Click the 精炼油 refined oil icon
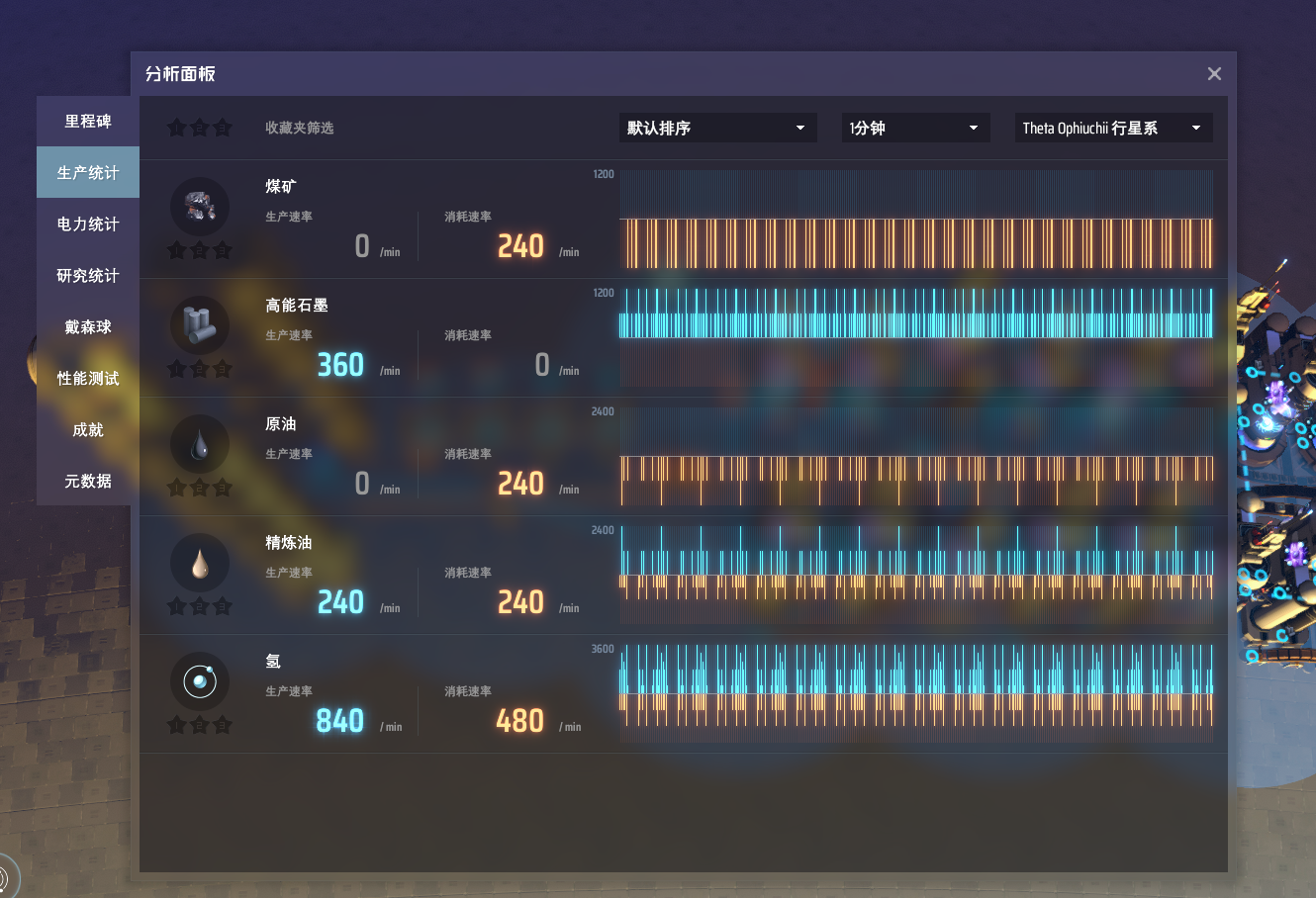The image size is (1316, 898). [200, 562]
